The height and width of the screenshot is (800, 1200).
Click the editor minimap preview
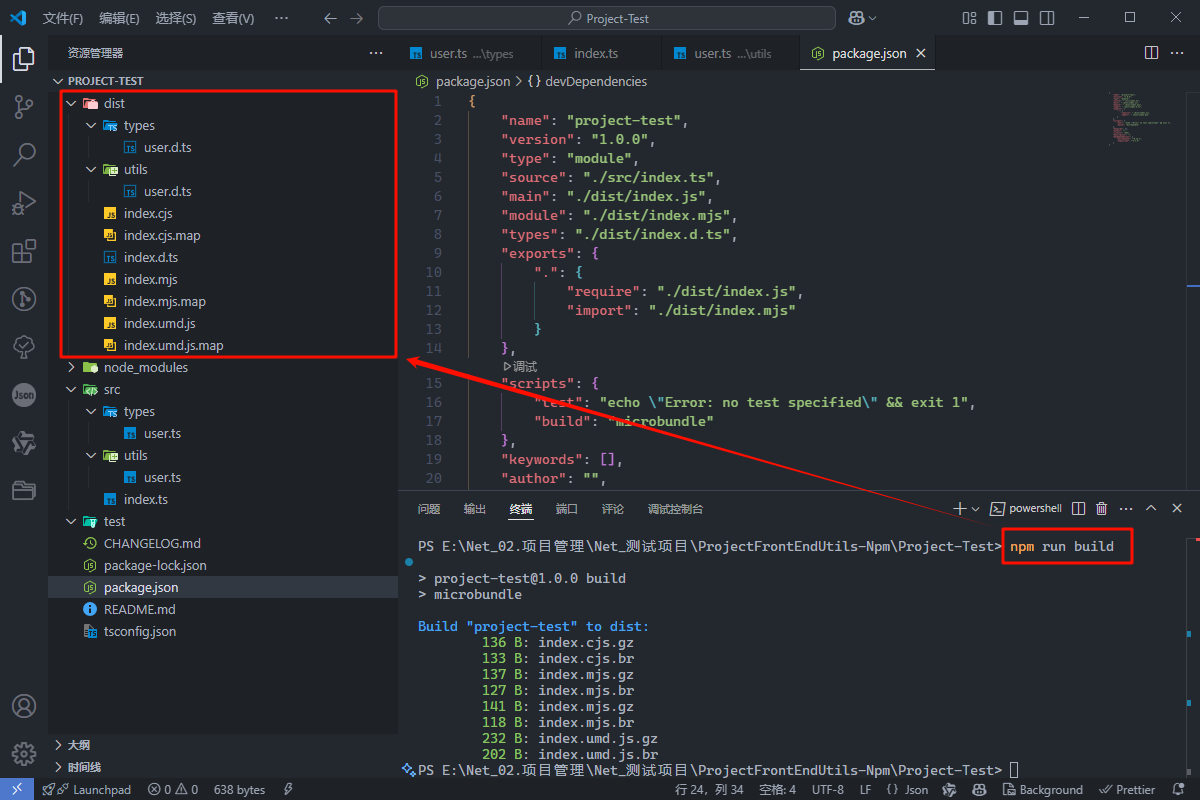[x=1128, y=118]
